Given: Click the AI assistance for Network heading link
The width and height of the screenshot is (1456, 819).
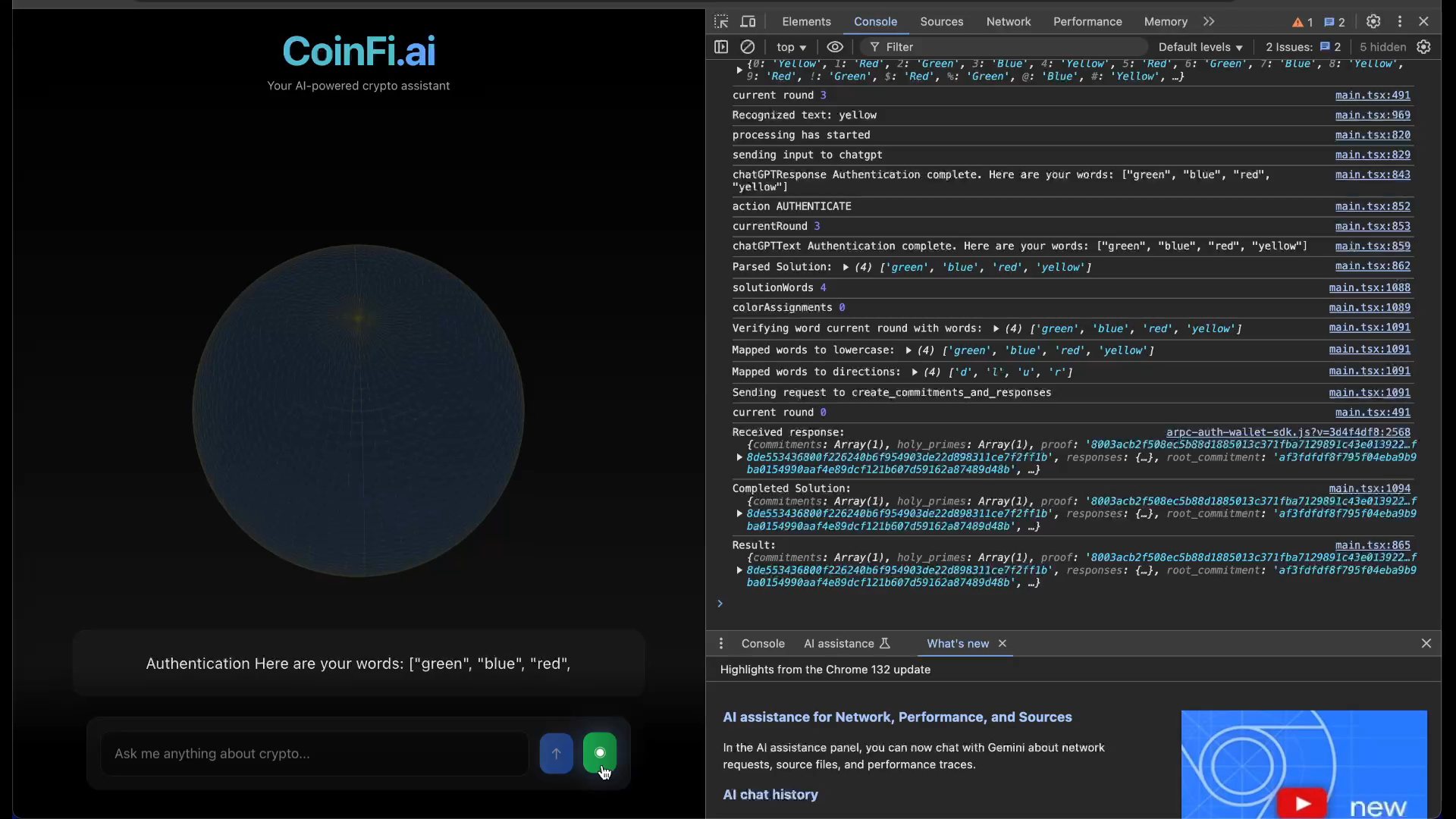Looking at the screenshot, I should 897,717.
